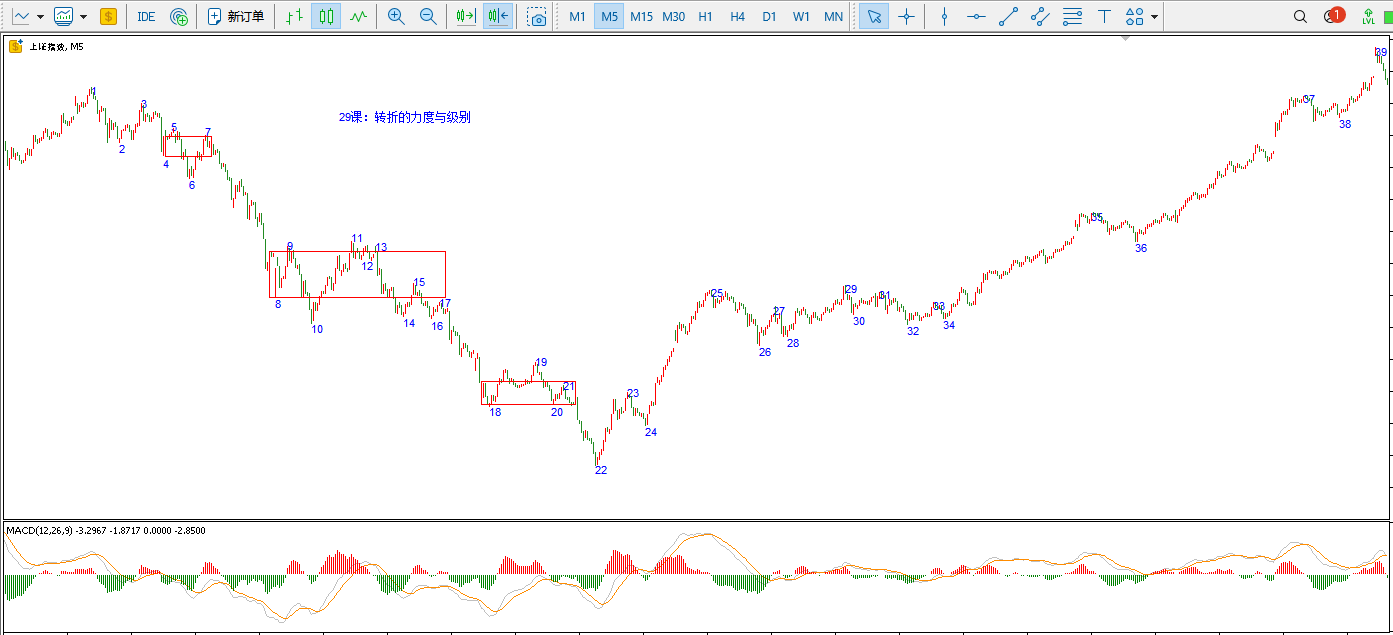Open the search magnifier
The image size is (1393, 635).
1300,16
